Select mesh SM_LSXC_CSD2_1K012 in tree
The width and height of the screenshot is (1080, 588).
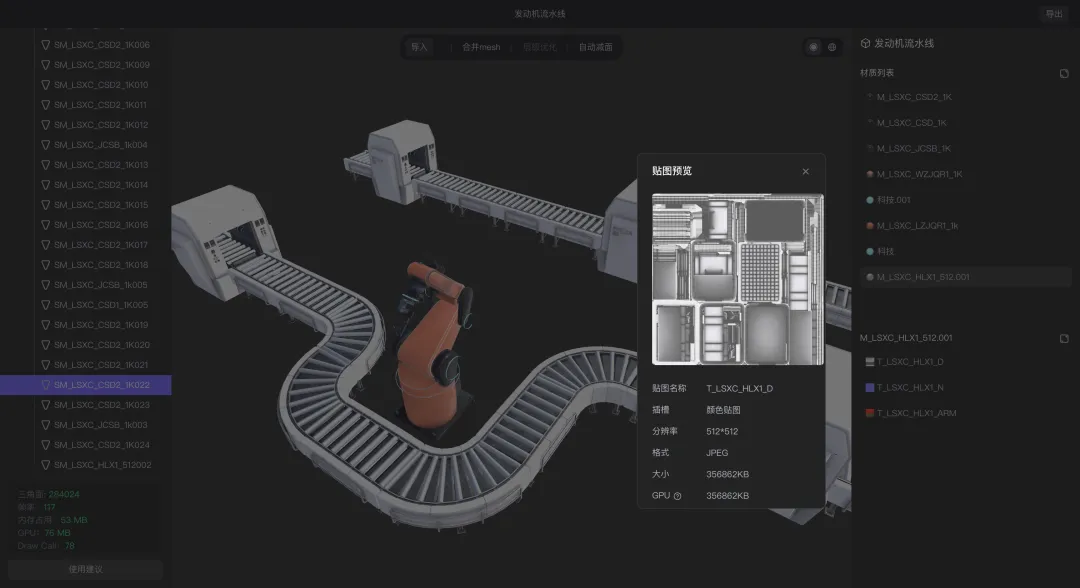(x=102, y=125)
